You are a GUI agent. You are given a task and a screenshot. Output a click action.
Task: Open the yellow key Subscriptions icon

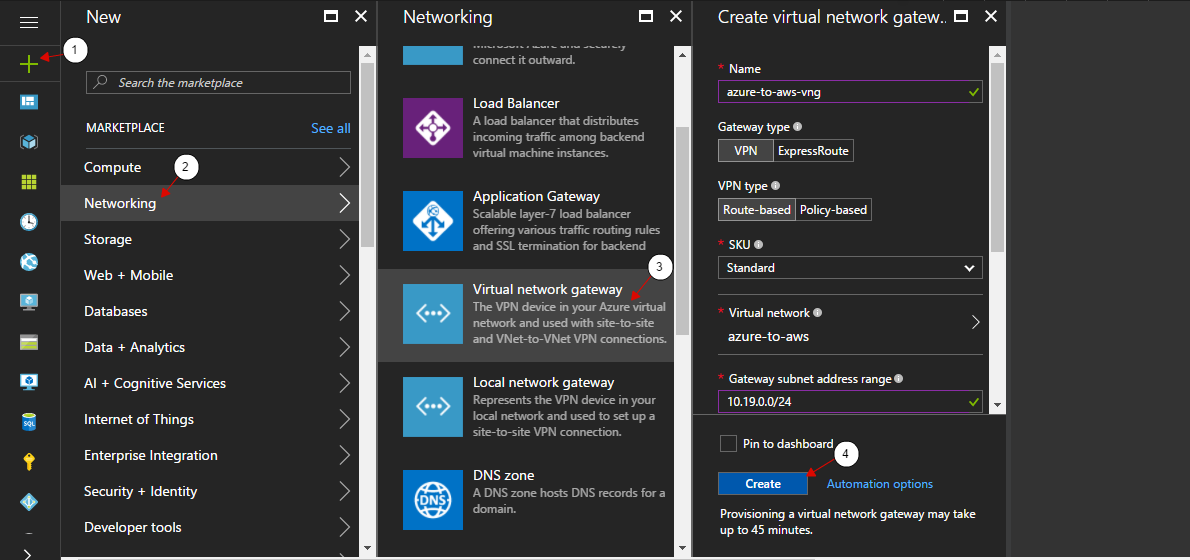[x=29, y=461]
